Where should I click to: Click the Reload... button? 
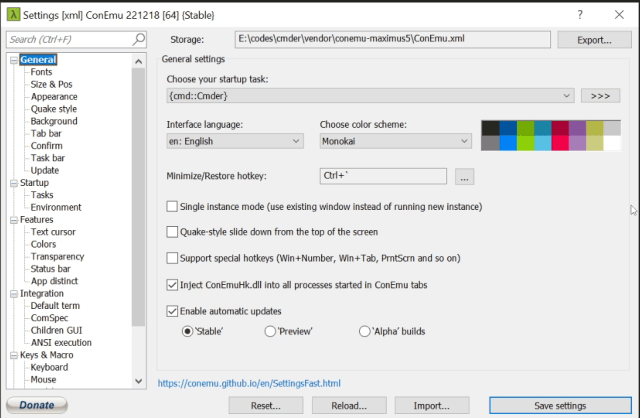[x=349, y=406]
